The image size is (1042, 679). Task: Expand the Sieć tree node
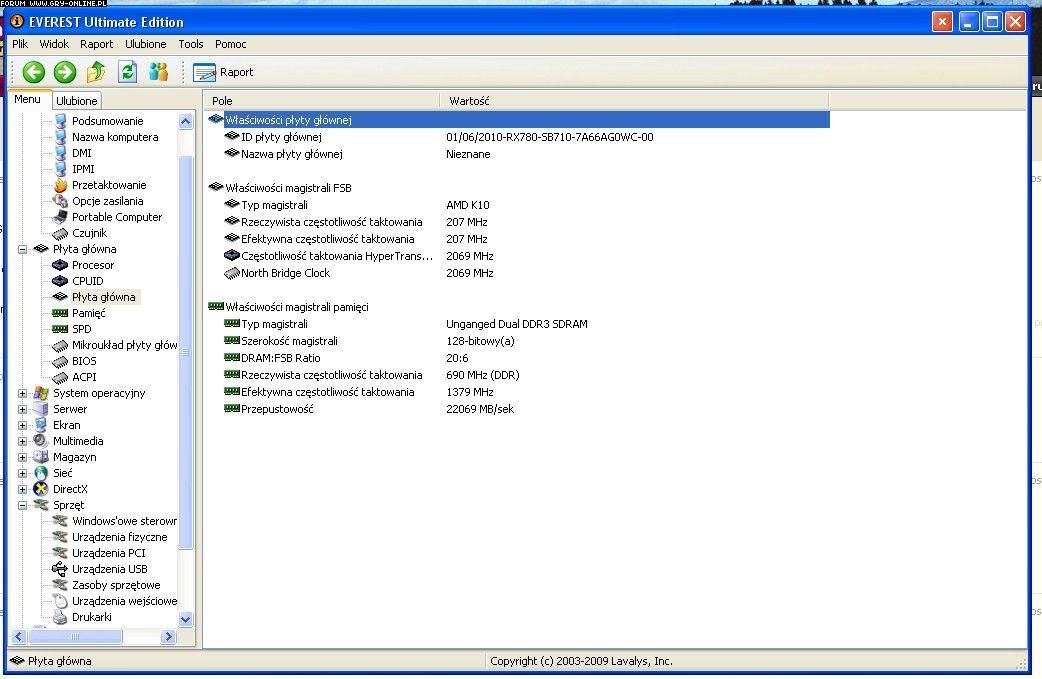[x=22, y=473]
